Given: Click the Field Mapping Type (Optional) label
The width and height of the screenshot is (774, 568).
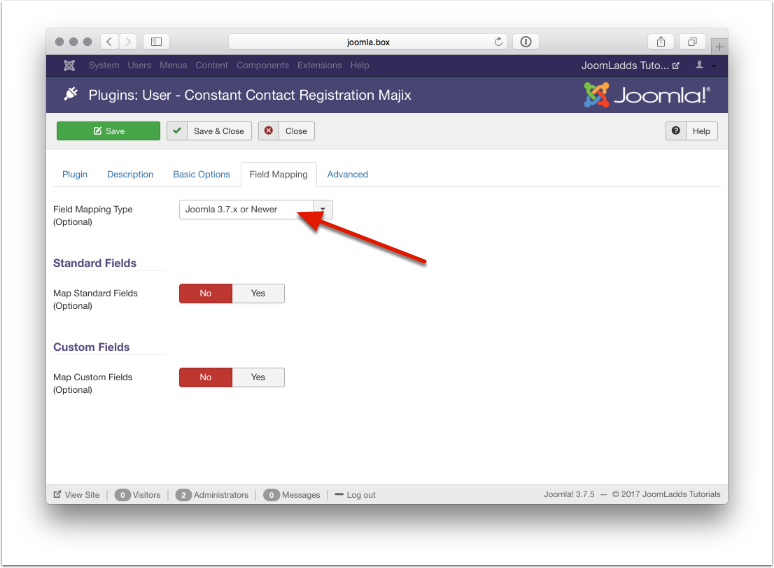Looking at the screenshot, I should pos(93,215).
